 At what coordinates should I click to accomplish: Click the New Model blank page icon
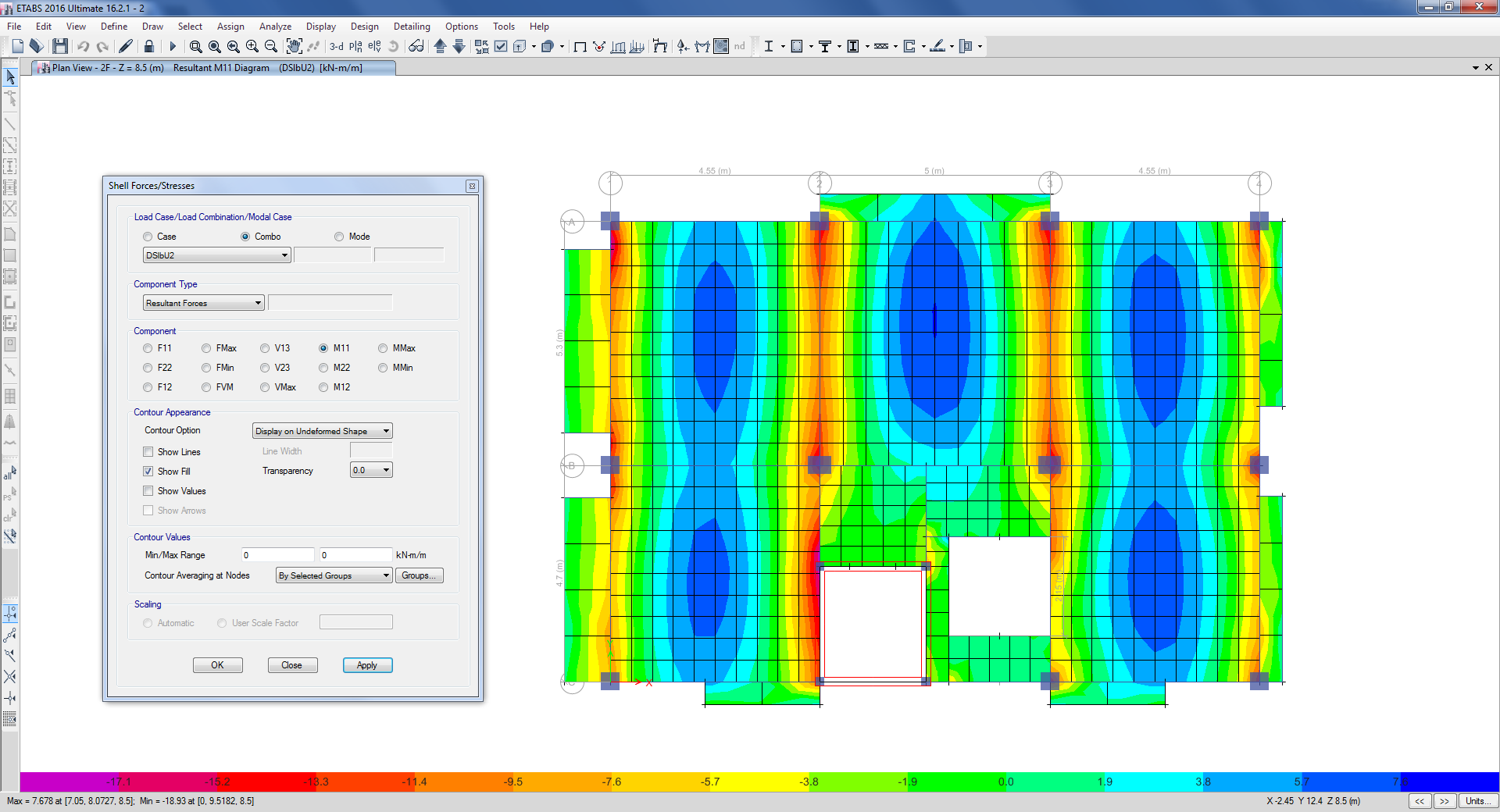tap(18, 46)
